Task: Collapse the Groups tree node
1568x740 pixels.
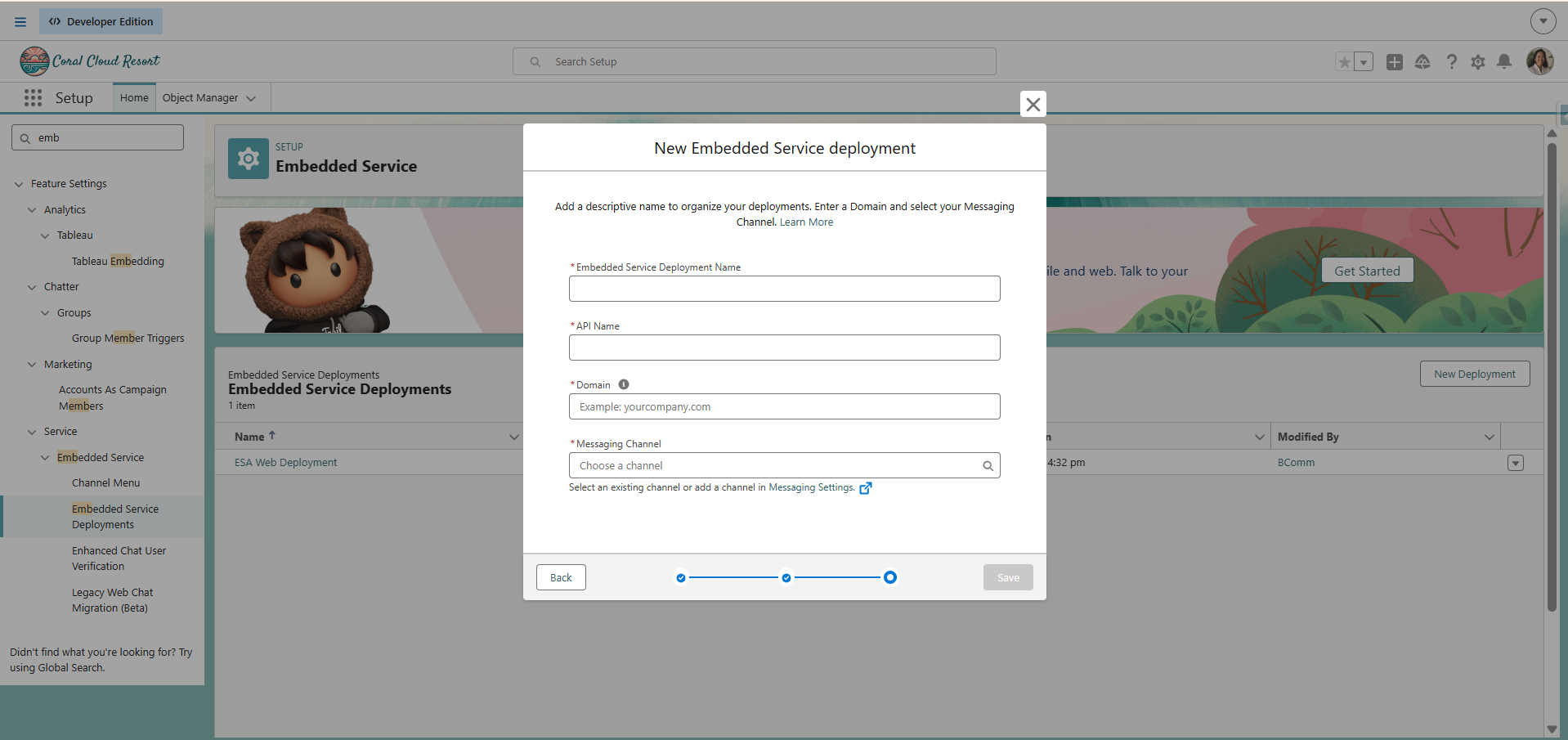Action: tap(45, 313)
